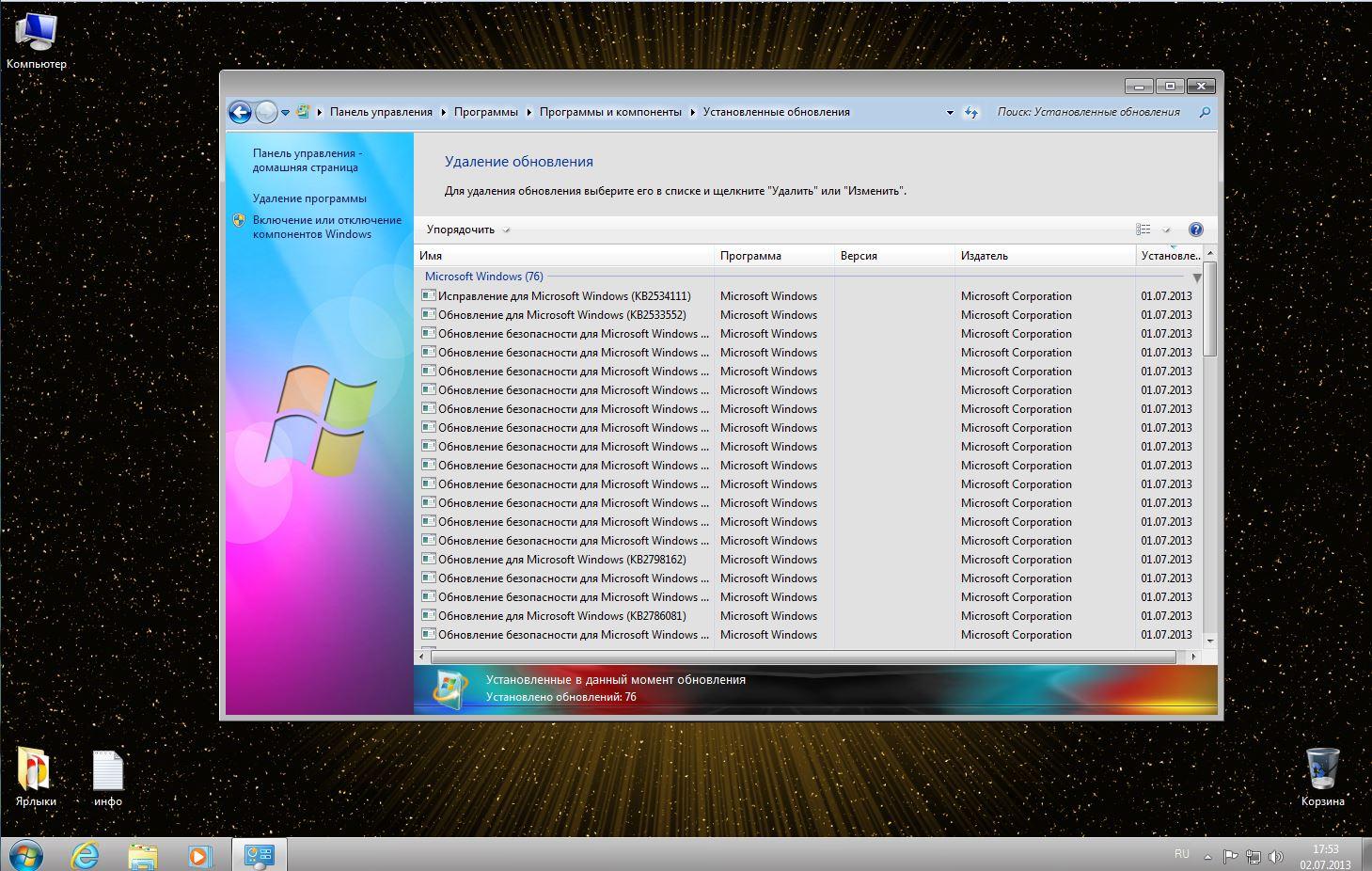Click Программы in the breadcrumb path
This screenshot has width=1372, height=871.
tap(485, 112)
